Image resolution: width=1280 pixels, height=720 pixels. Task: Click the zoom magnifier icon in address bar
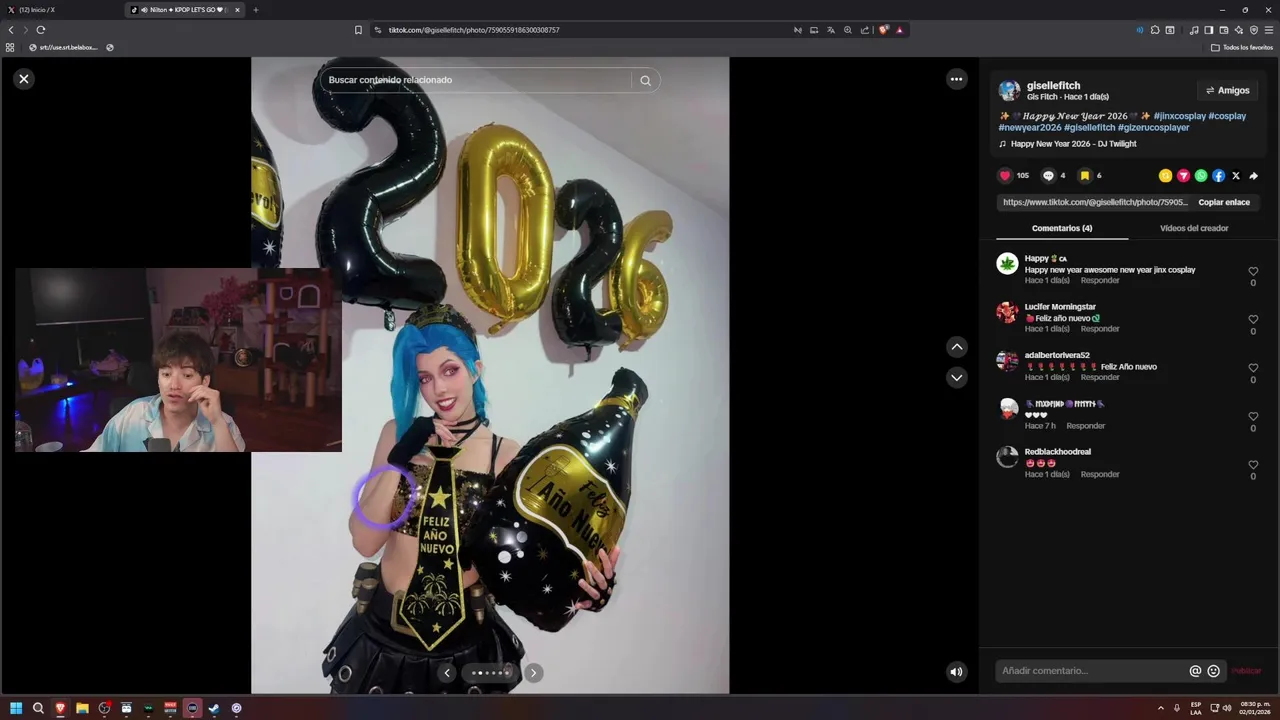click(847, 30)
